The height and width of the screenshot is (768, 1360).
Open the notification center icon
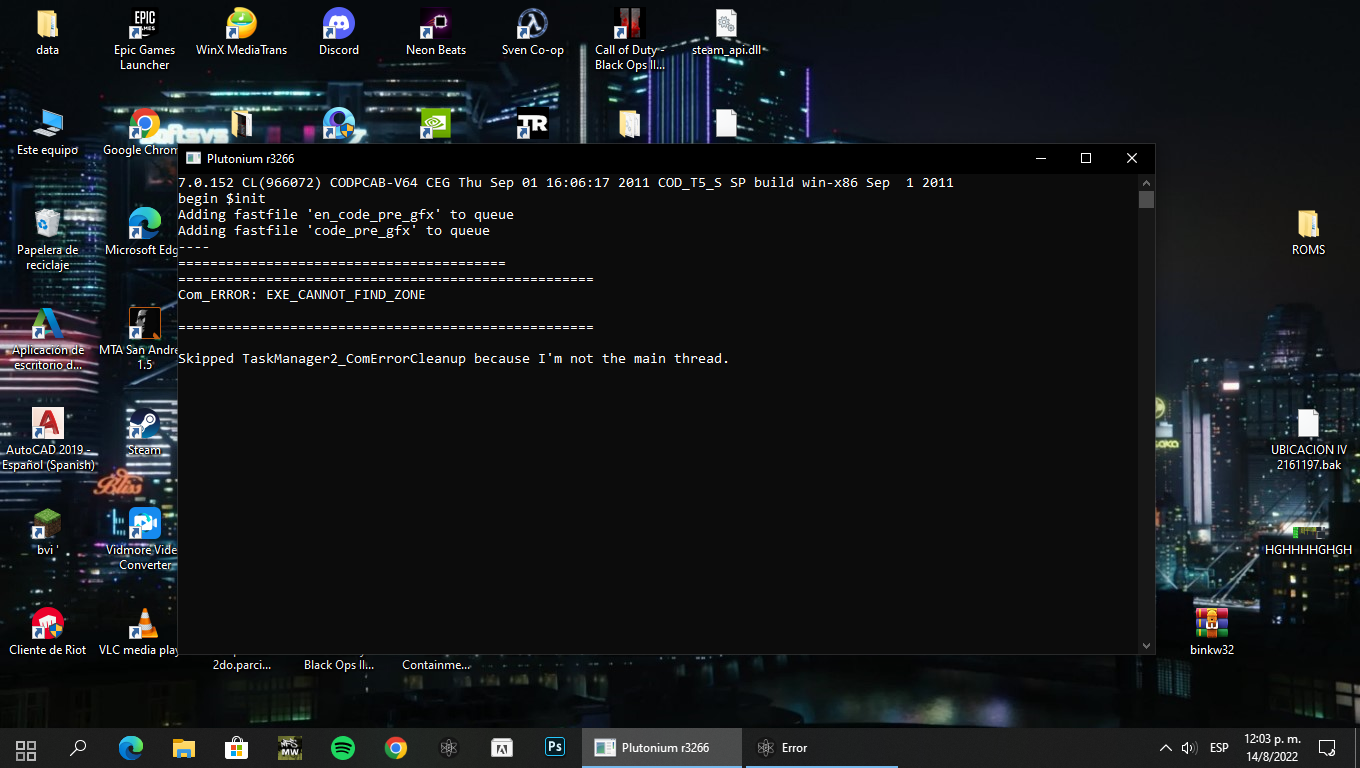1327,748
